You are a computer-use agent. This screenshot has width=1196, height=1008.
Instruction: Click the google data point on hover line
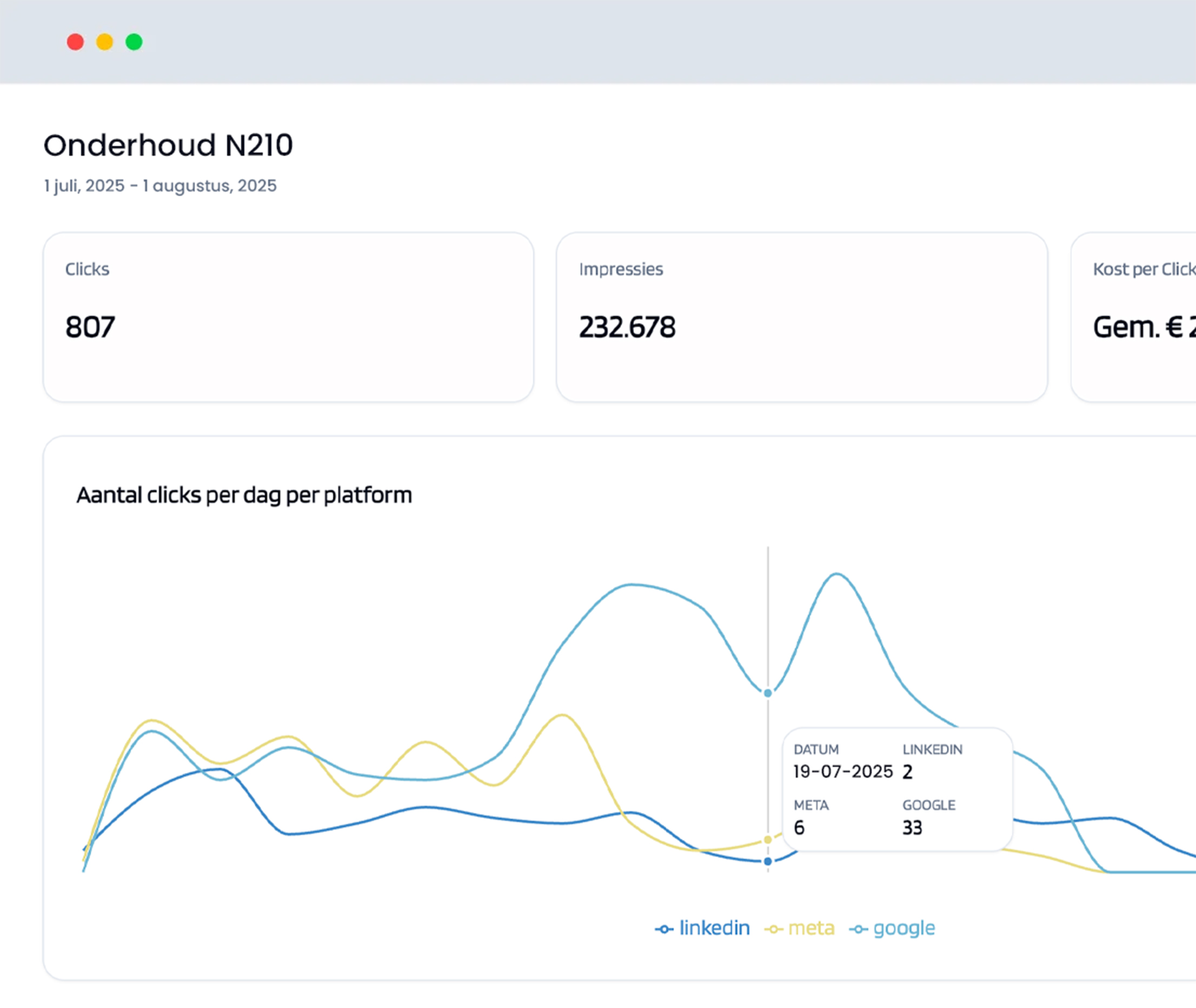[x=767, y=693]
